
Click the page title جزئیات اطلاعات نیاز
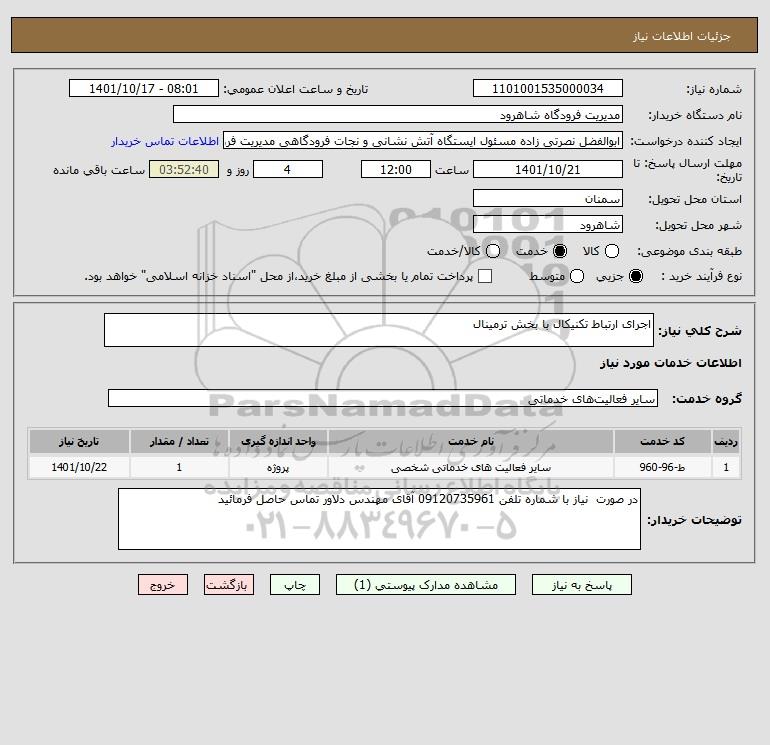coord(681,36)
